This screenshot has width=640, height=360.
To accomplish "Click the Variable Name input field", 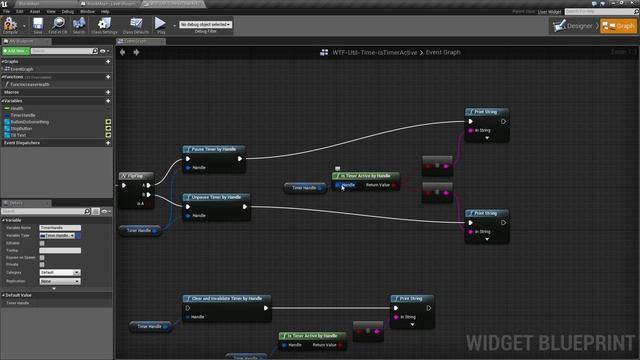I will click(60, 228).
